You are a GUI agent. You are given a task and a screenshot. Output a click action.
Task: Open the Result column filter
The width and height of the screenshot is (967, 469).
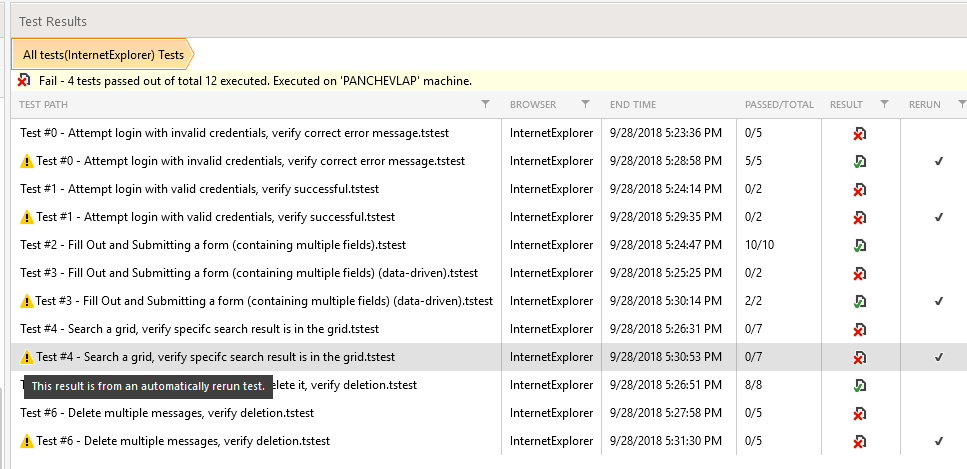click(x=884, y=104)
